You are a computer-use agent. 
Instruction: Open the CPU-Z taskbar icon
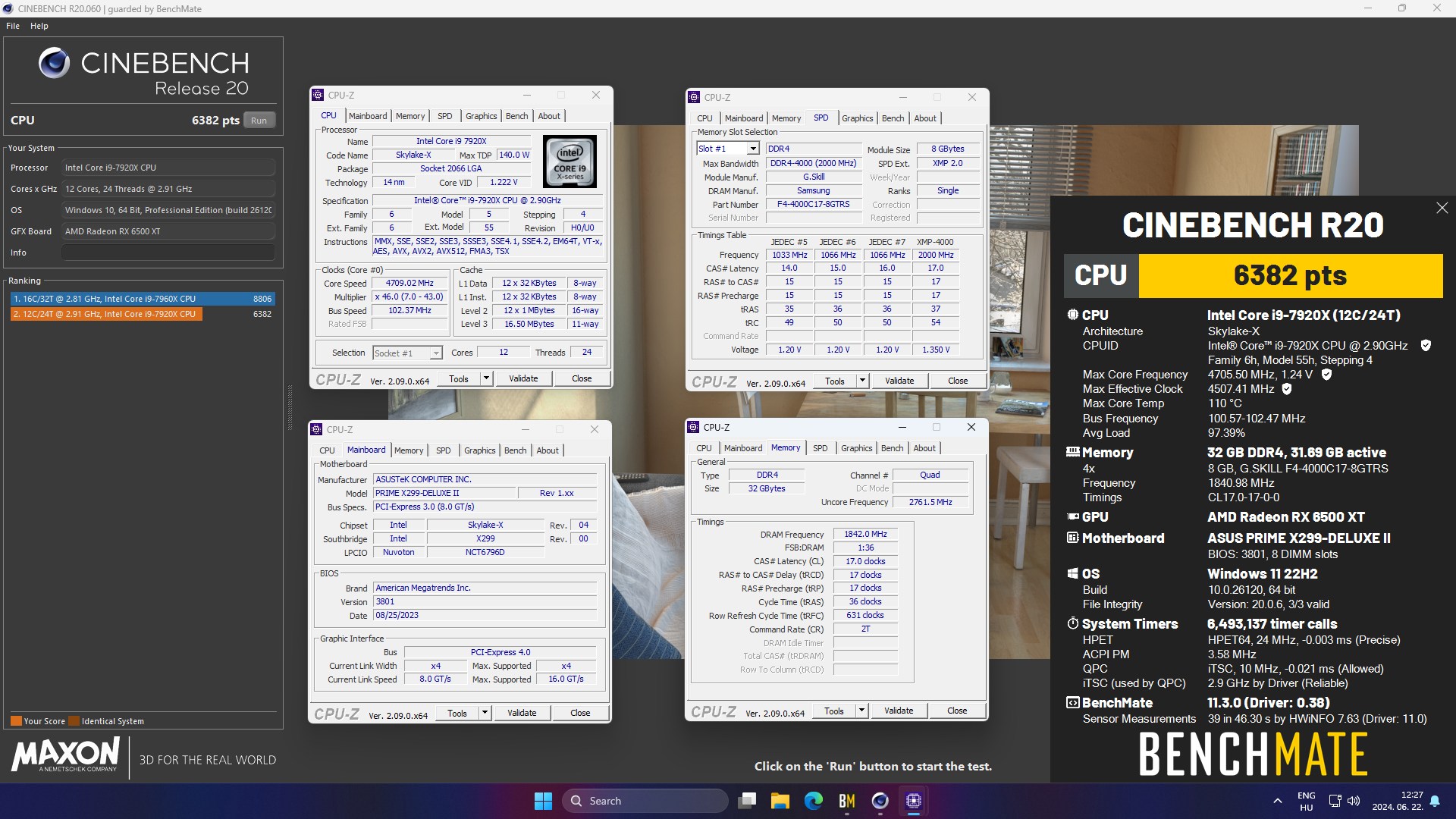(913, 801)
